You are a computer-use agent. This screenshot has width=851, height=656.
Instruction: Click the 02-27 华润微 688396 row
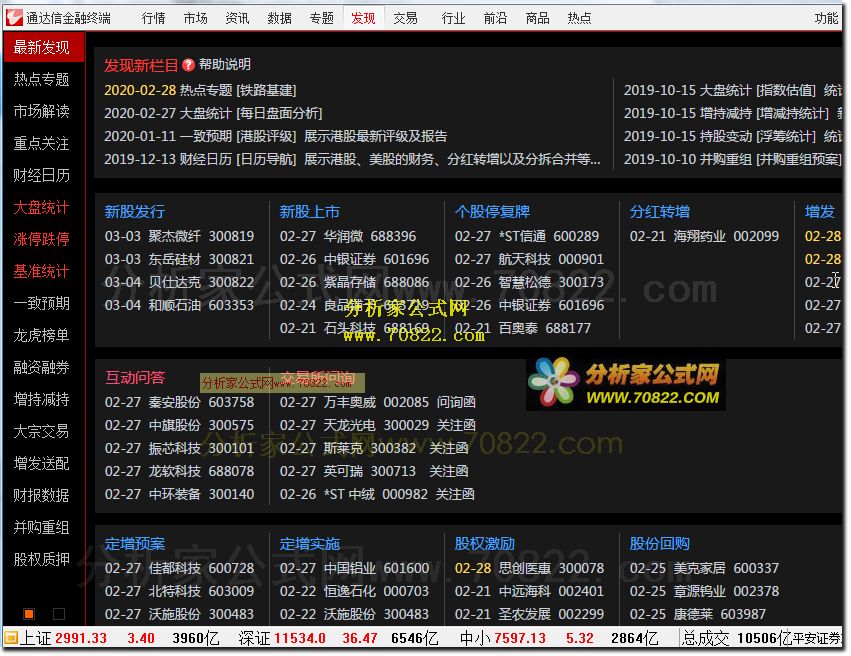coord(348,237)
